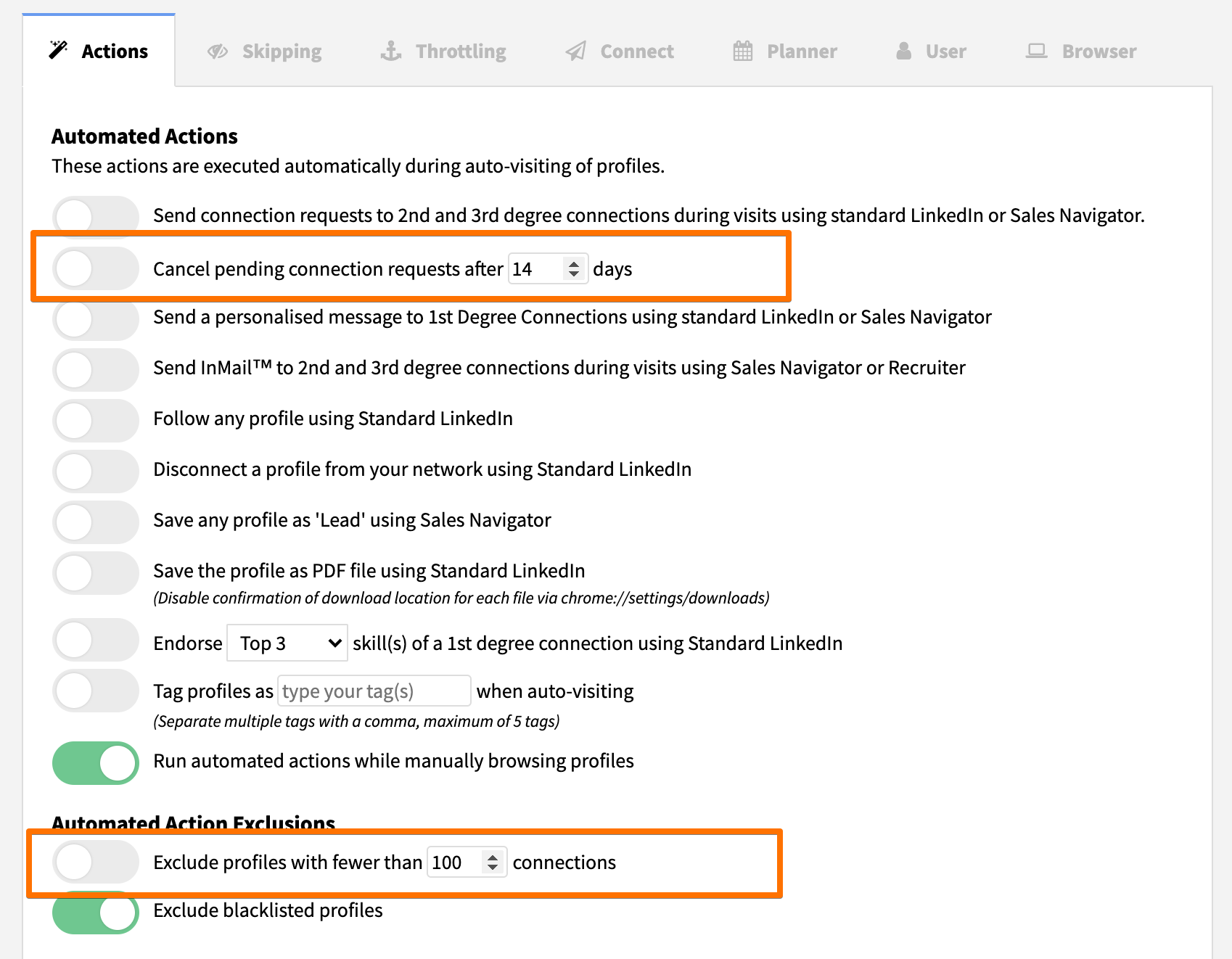Click the 'type your tag(s)' input field

pyautogui.click(x=374, y=691)
